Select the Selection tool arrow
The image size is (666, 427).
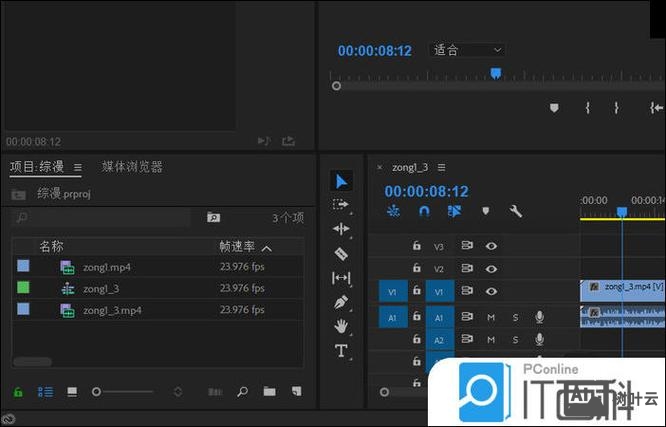pos(341,181)
